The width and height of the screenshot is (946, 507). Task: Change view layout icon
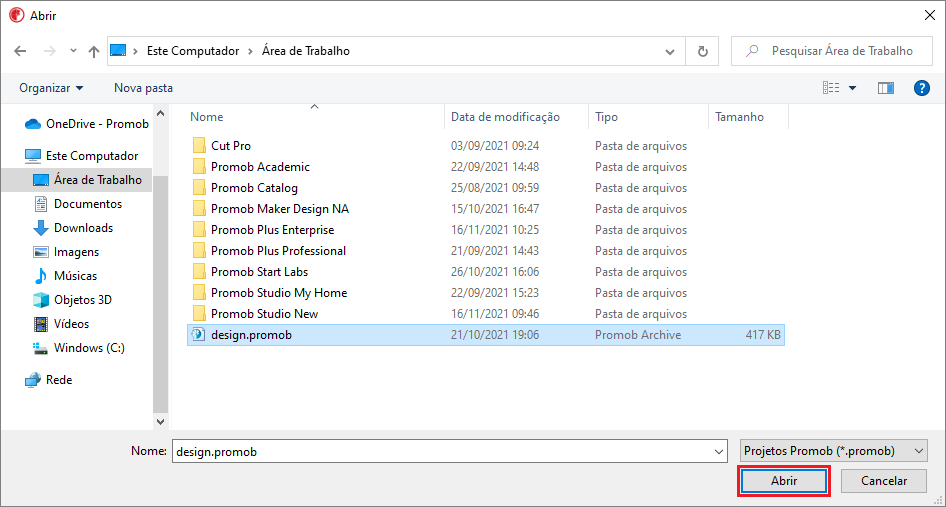(831, 88)
